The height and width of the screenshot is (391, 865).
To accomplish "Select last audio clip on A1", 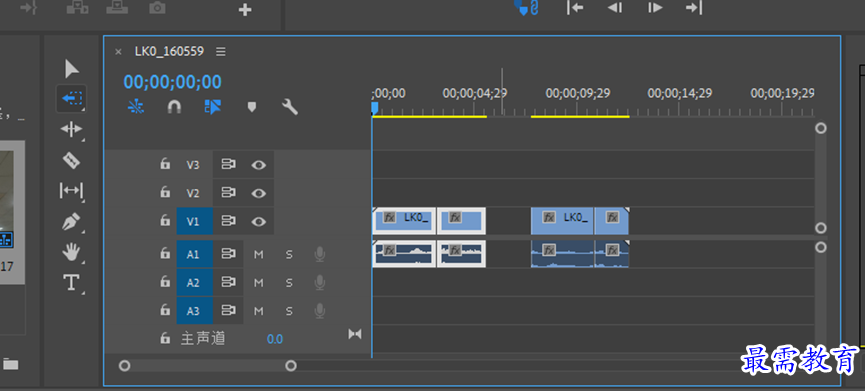I will click(x=612, y=254).
